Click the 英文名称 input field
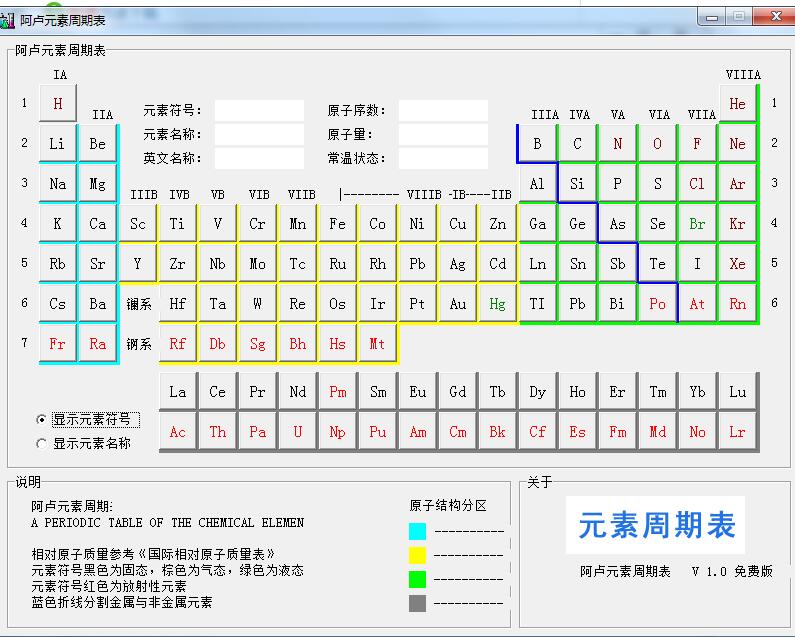The height and width of the screenshot is (637, 795). [x=259, y=158]
